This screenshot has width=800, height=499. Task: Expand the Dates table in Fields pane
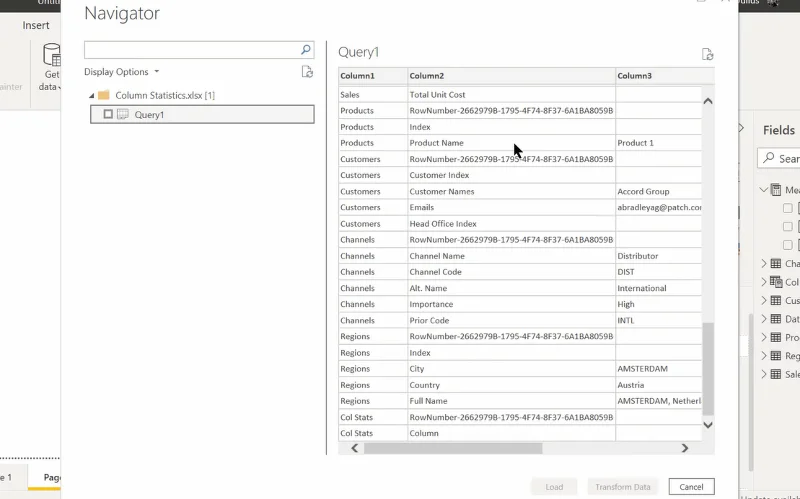point(764,319)
